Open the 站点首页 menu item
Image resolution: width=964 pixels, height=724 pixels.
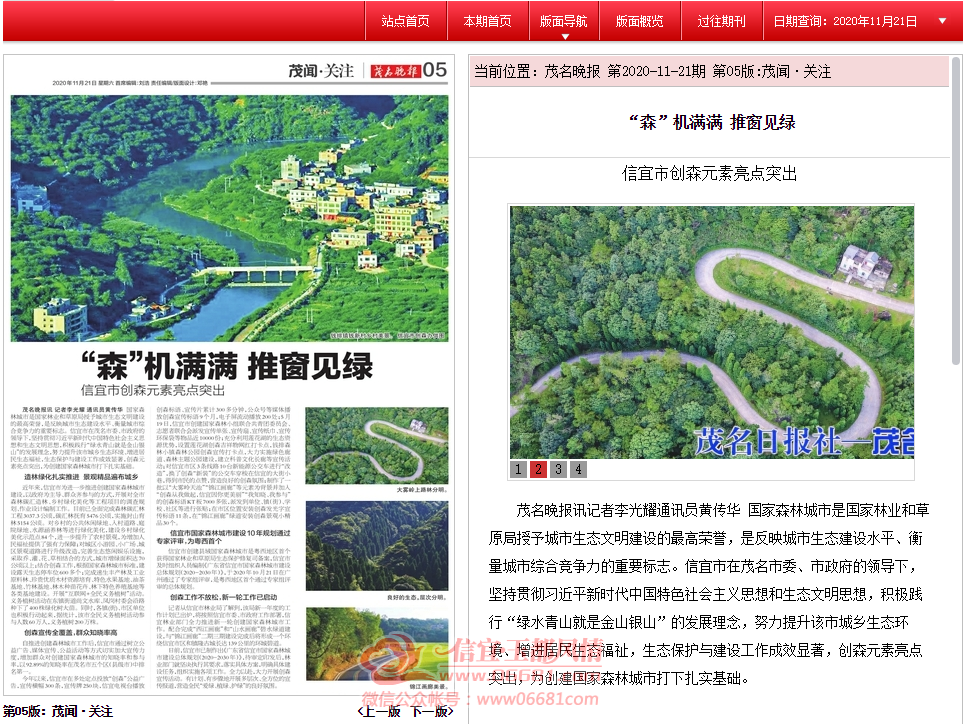406,22
